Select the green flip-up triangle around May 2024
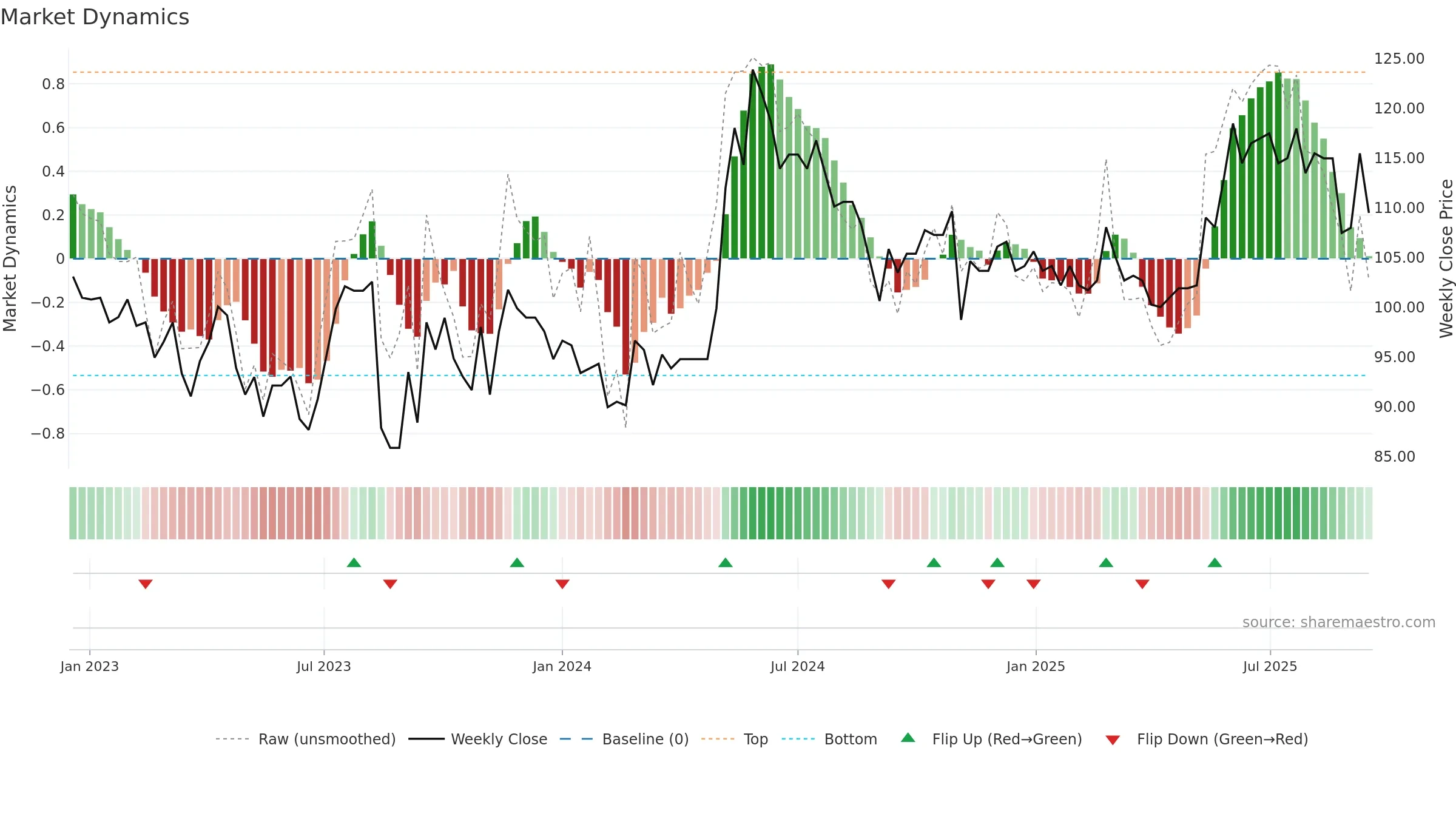Screen dimensions: 1456x819 pos(726,562)
